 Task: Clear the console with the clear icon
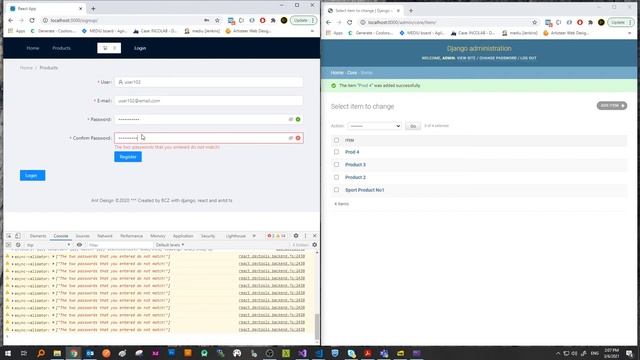[18, 245]
